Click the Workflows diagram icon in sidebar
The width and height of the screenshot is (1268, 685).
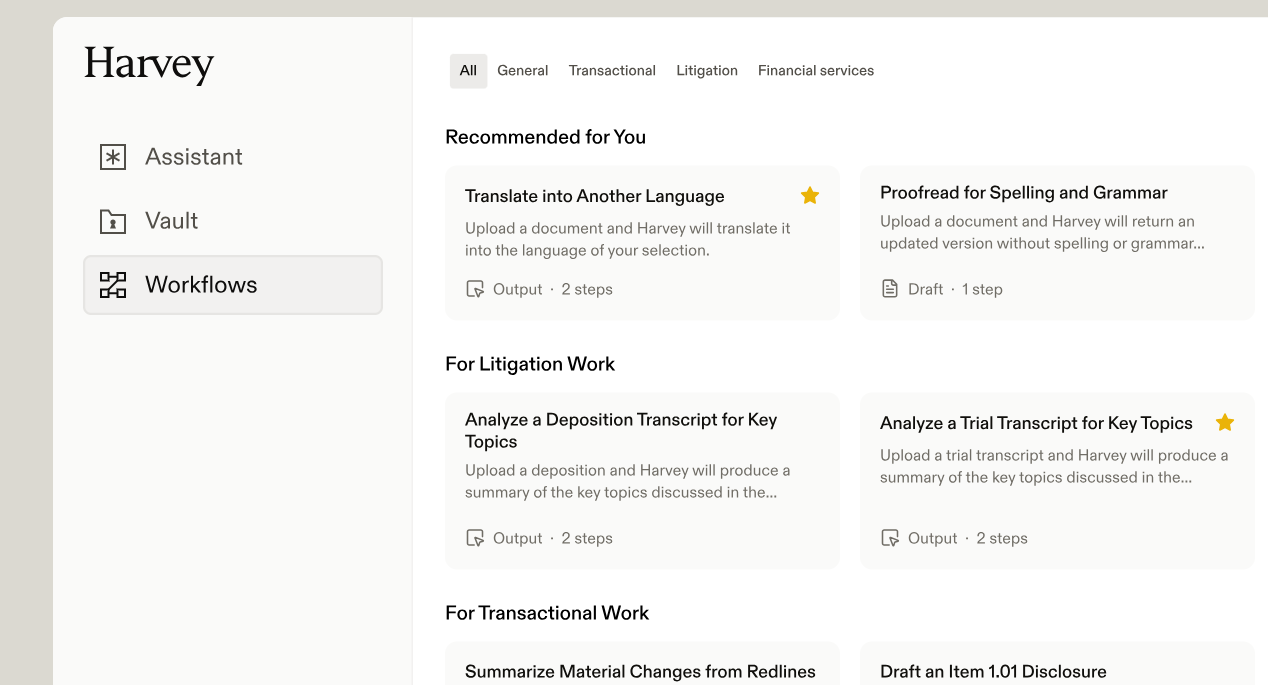coord(113,285)
